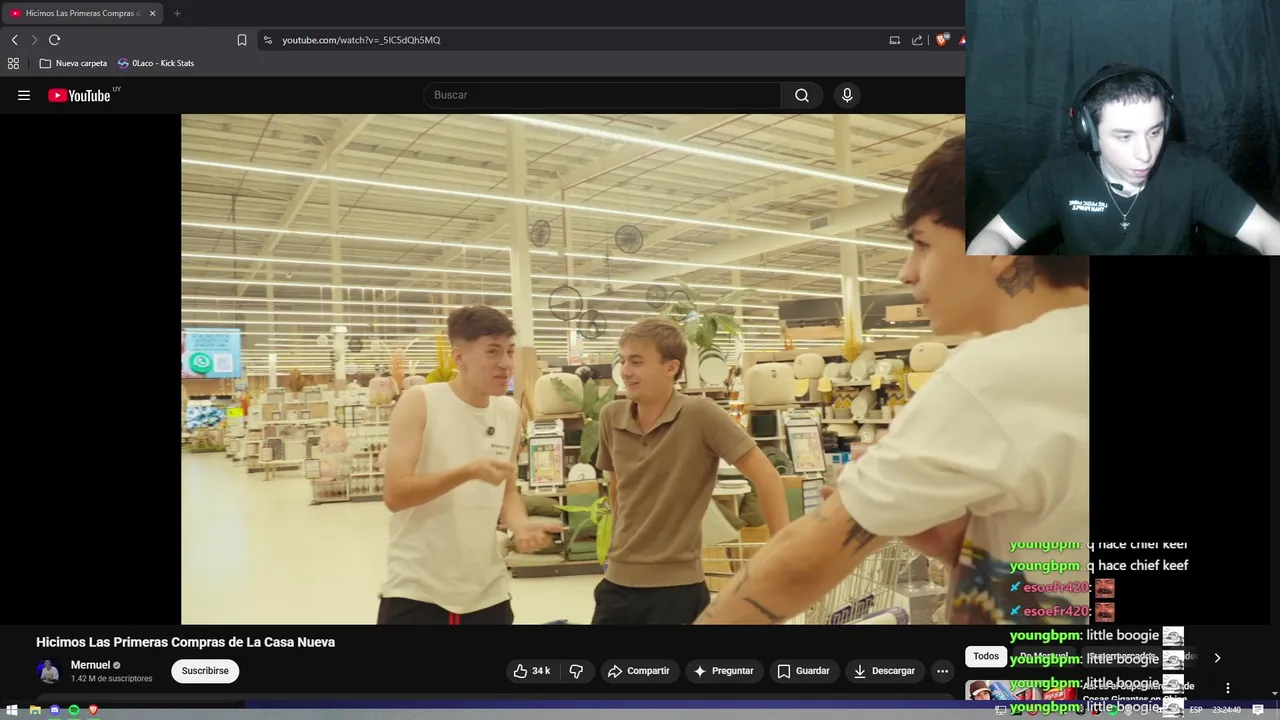This screenshot has height=720, width=1280.
Task: Open a new browser tab
Action: point(177,13)
